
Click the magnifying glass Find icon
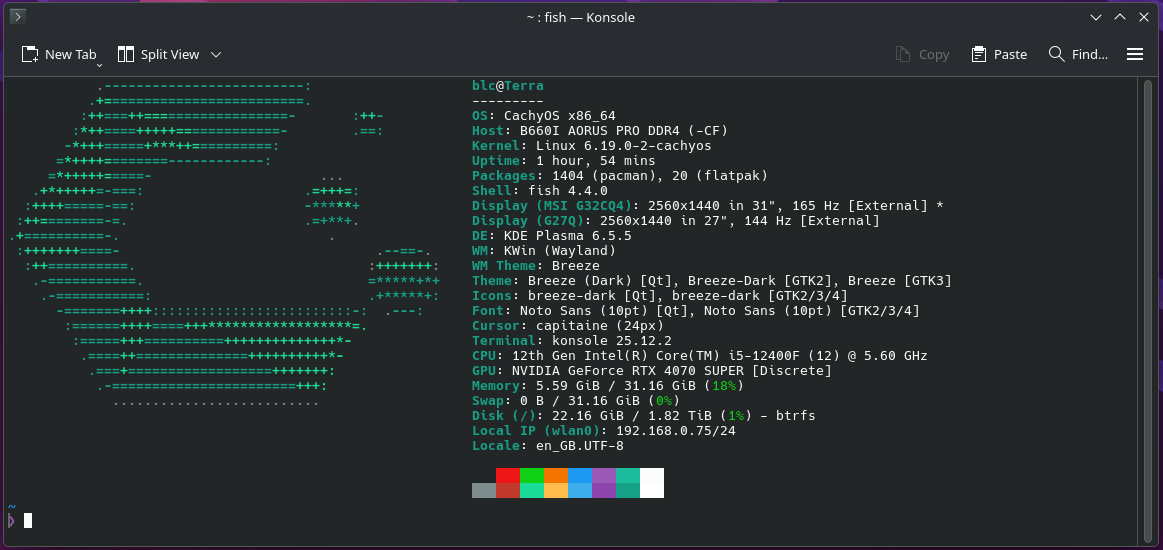(1057, 53)
